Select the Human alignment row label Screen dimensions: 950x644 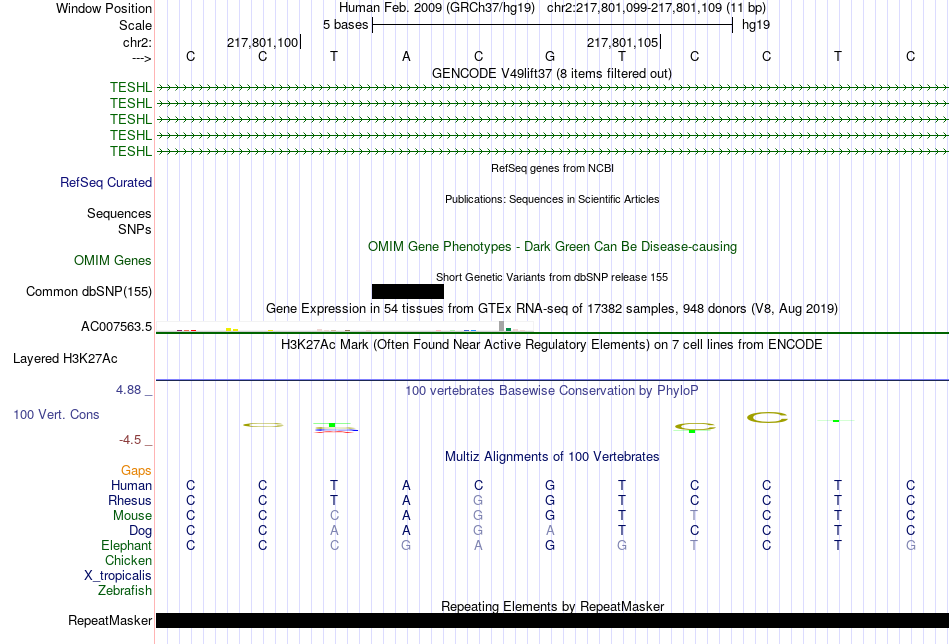click(x=131, y=485)
